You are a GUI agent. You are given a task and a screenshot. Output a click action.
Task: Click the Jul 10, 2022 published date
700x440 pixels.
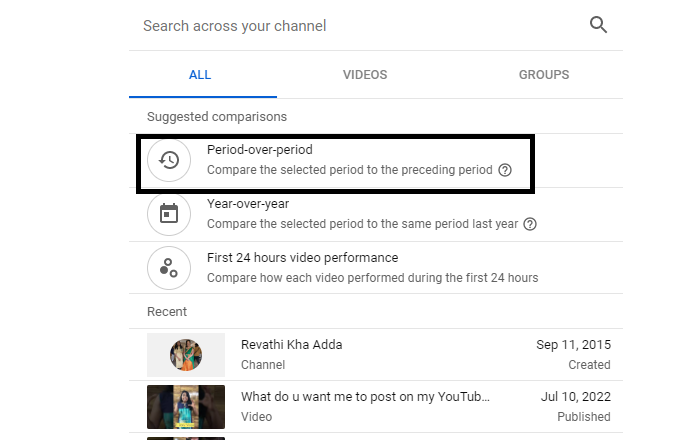coord(574,397)
